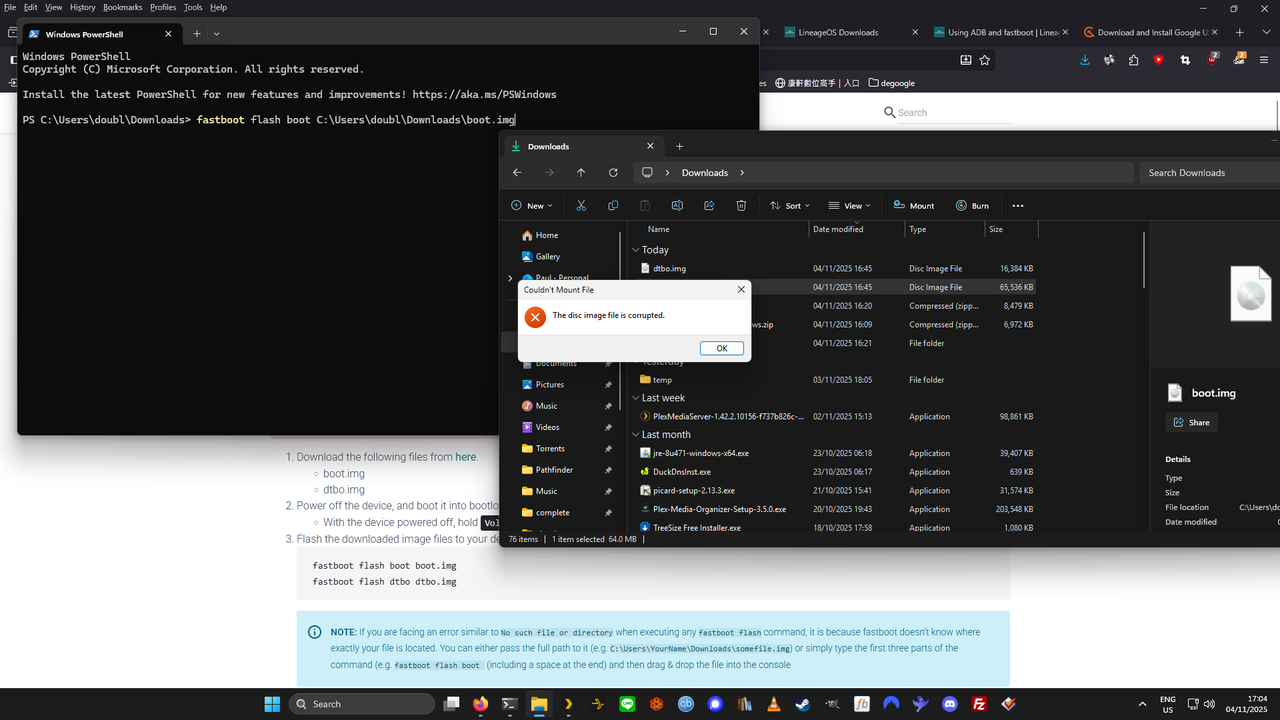Select the Rename icon in the toolbar
1280x720 pixels.
tap(677, 205)
